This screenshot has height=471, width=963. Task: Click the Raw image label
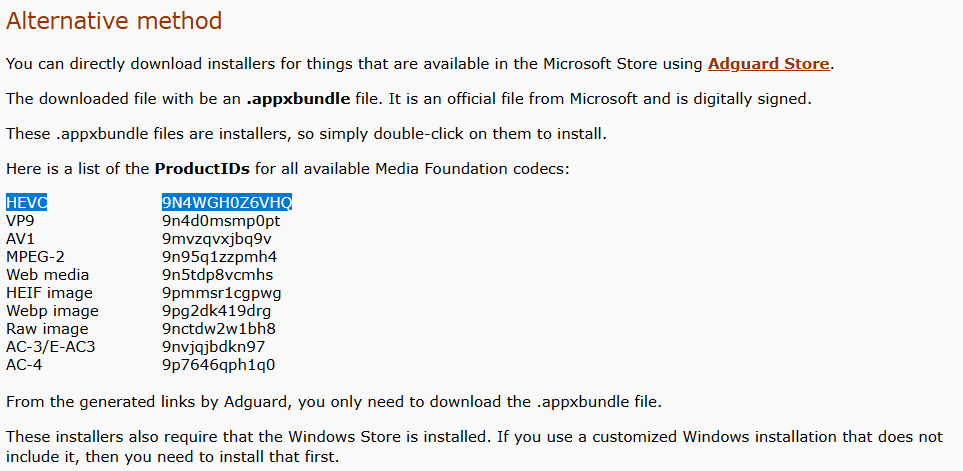point(47,329)
